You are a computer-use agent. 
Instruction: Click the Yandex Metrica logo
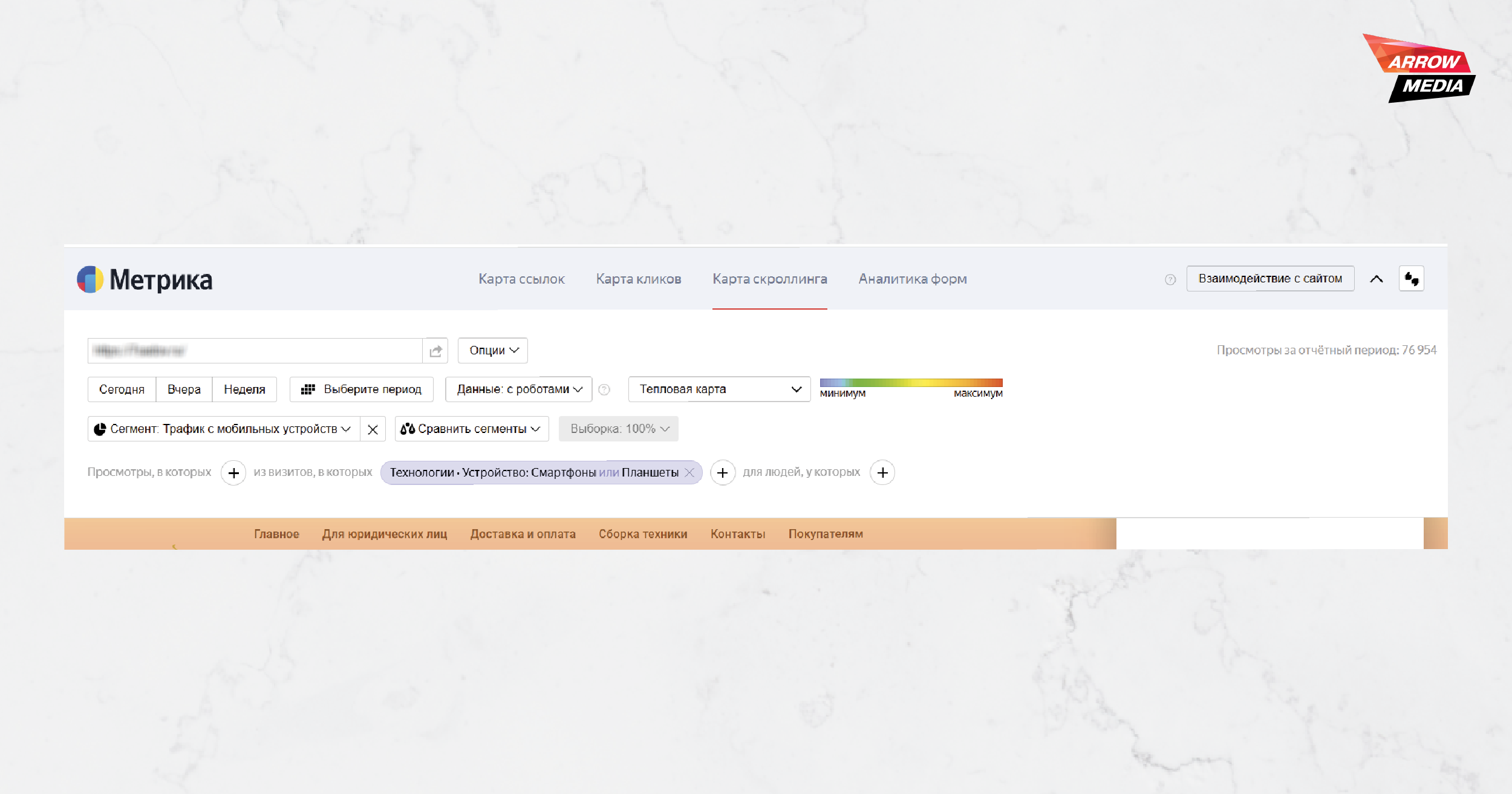click(x=145, y=279)
